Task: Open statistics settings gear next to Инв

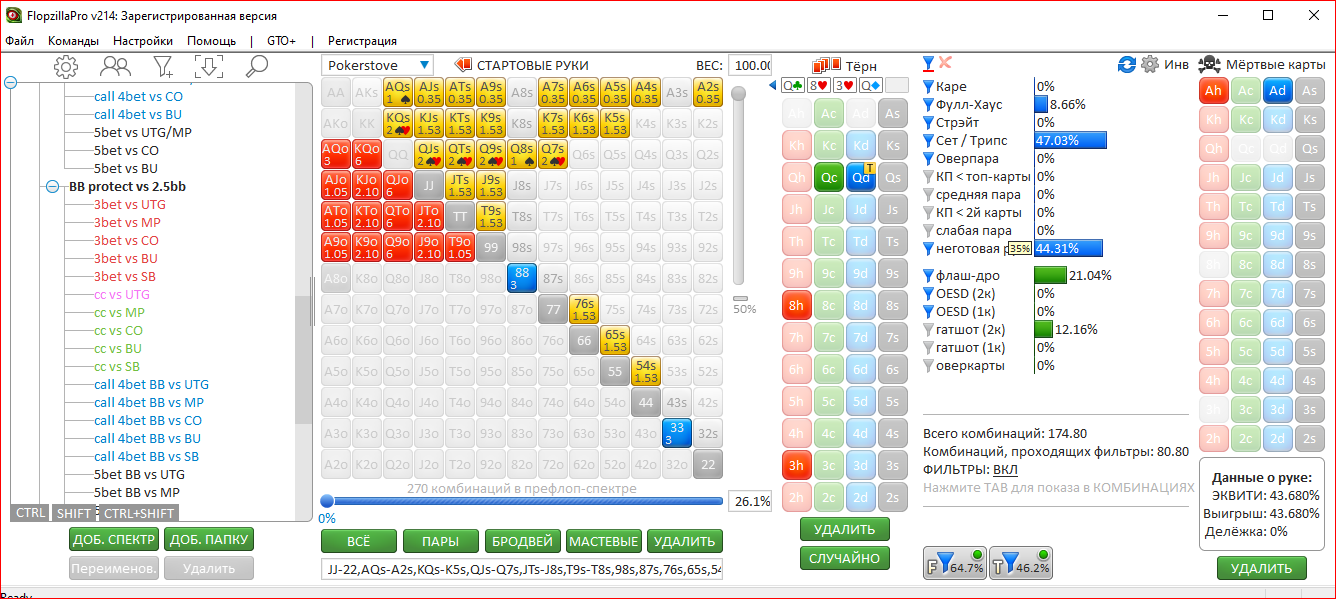Action: 1150,64
